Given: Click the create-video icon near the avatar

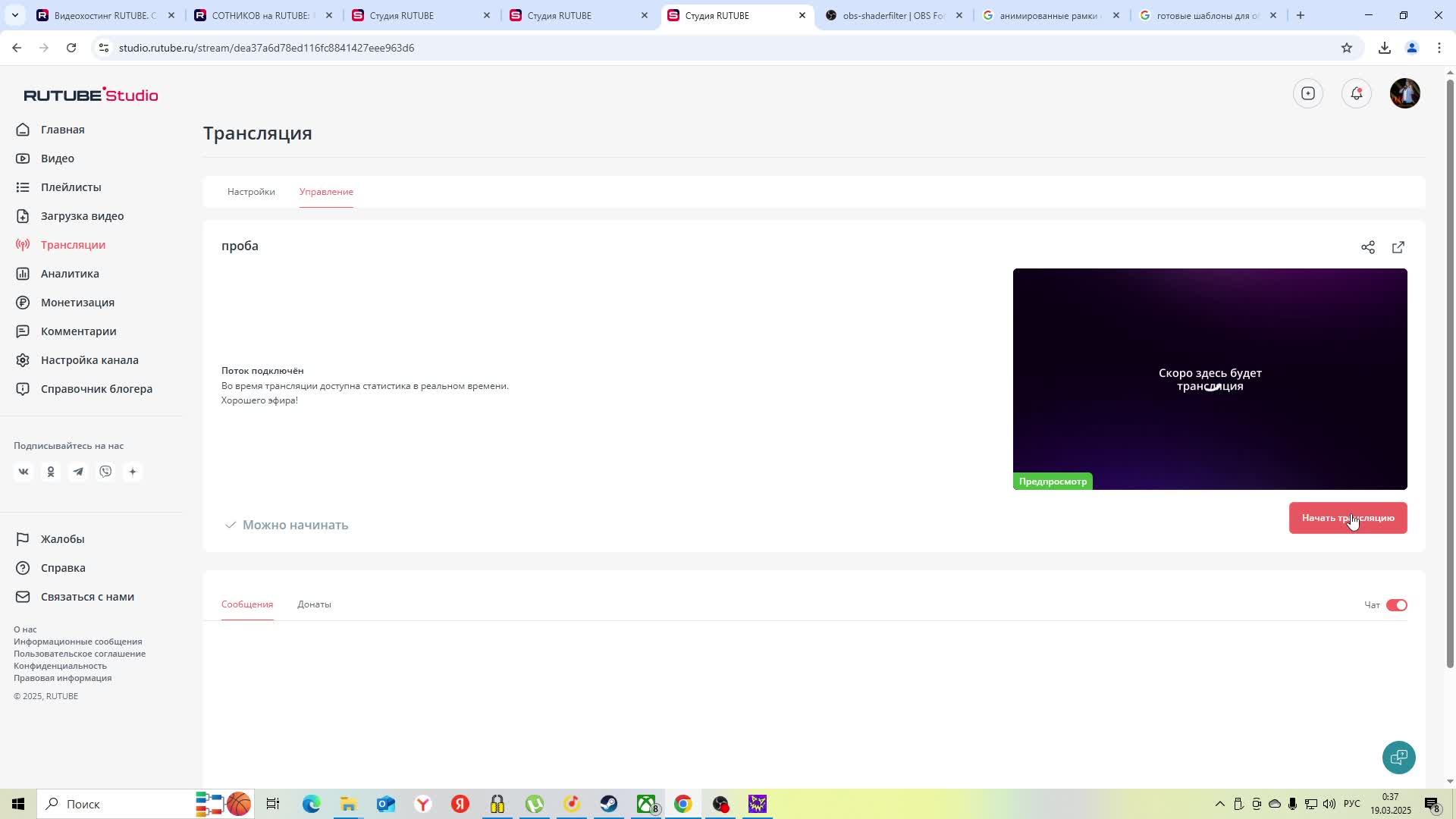Looking at the screenshot, I should tap(1308, 93).
